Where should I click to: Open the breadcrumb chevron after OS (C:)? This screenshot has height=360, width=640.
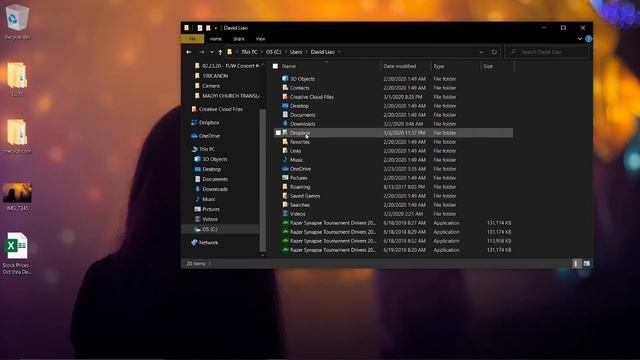tap(286, 52)
